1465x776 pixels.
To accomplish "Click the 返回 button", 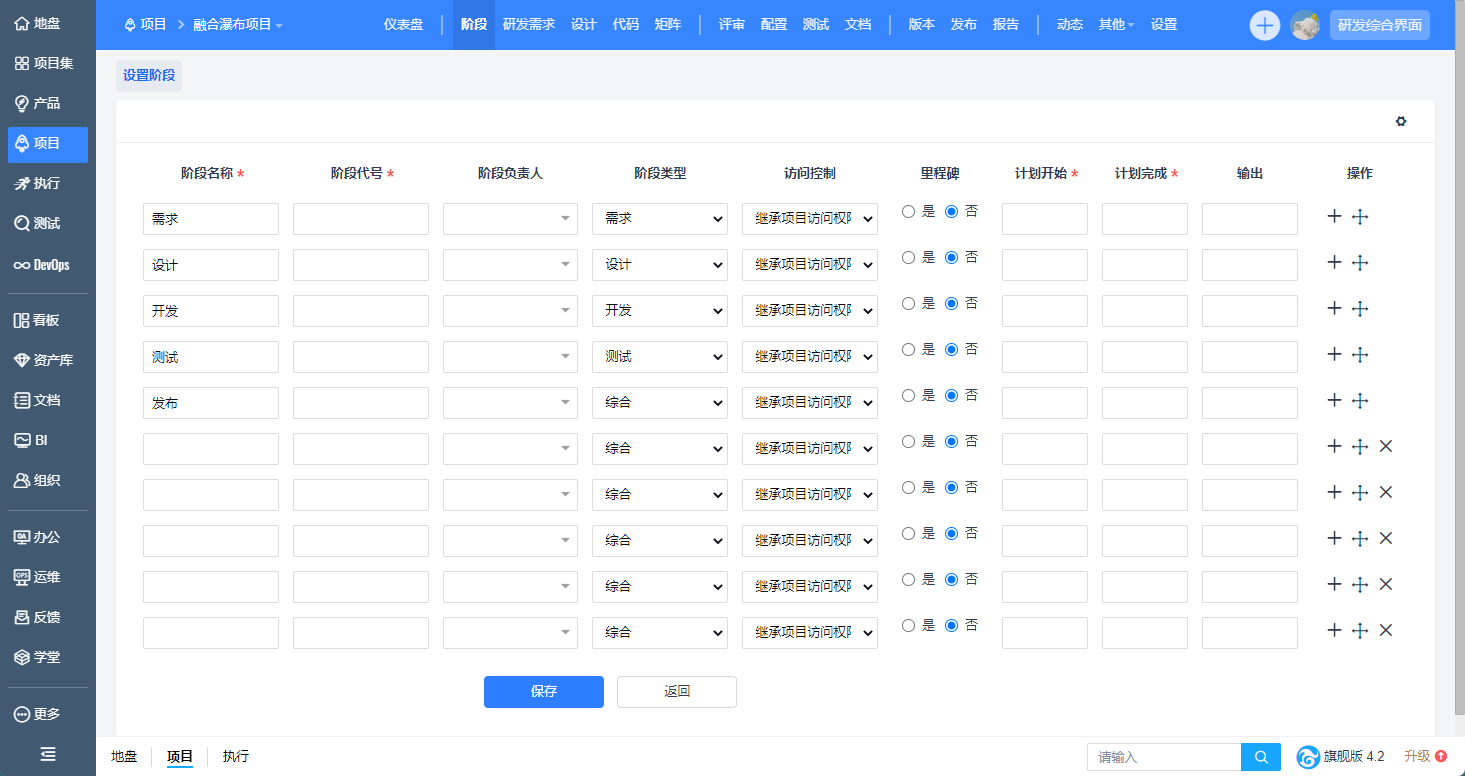I will 676,692.
